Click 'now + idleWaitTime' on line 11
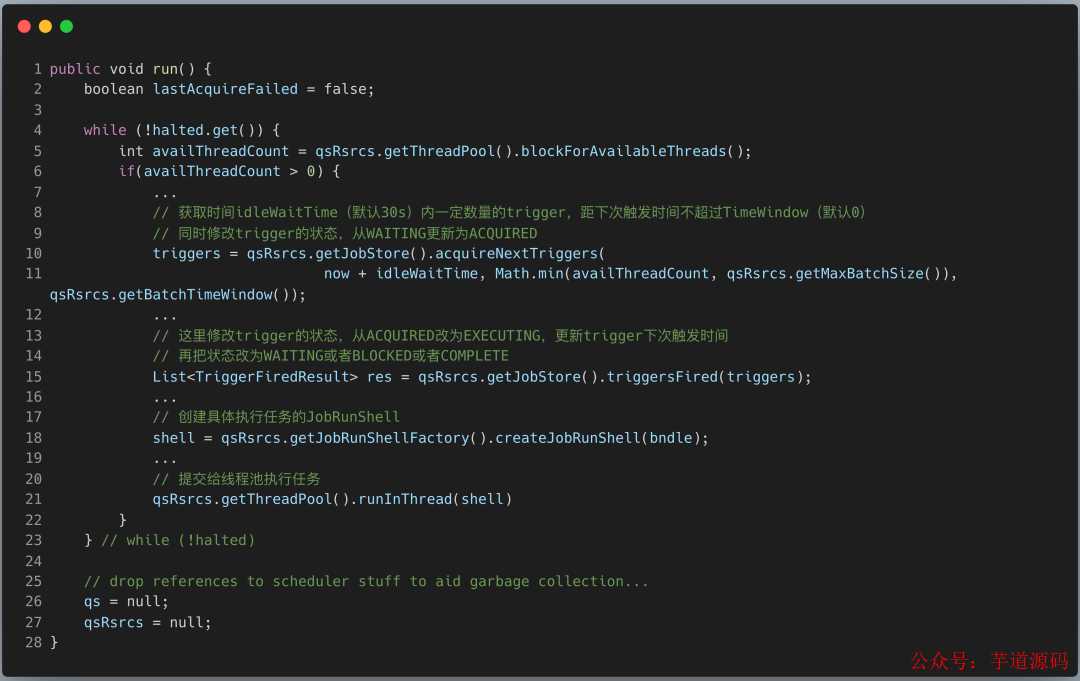The image size is (1080, 681). click(x=401, y=273)
